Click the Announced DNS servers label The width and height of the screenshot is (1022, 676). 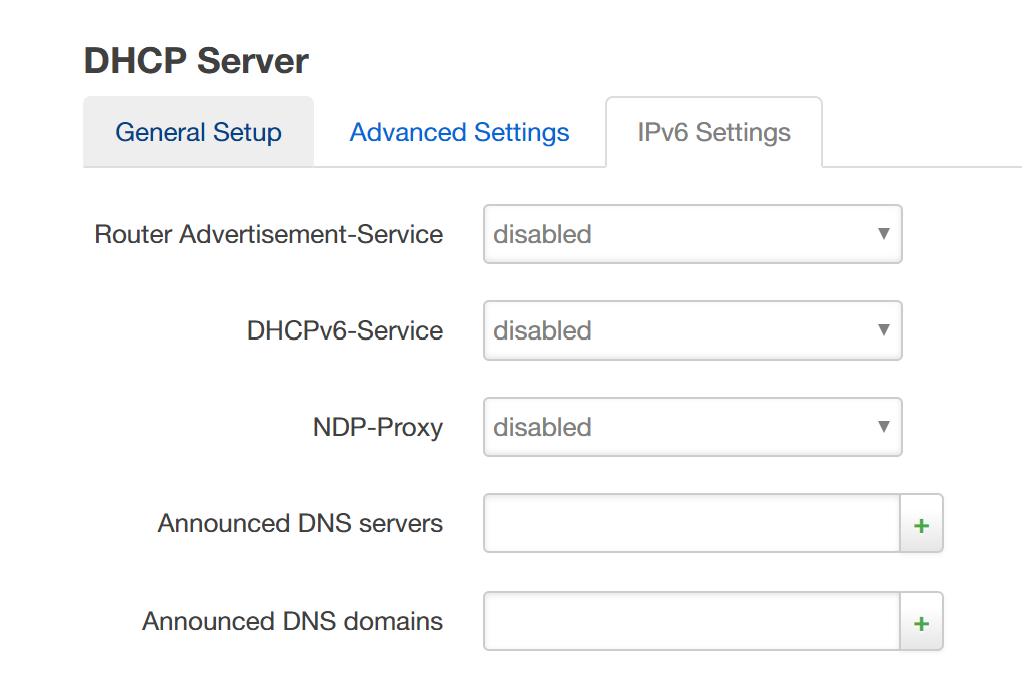pyautogui.click(x=300, y=523)
